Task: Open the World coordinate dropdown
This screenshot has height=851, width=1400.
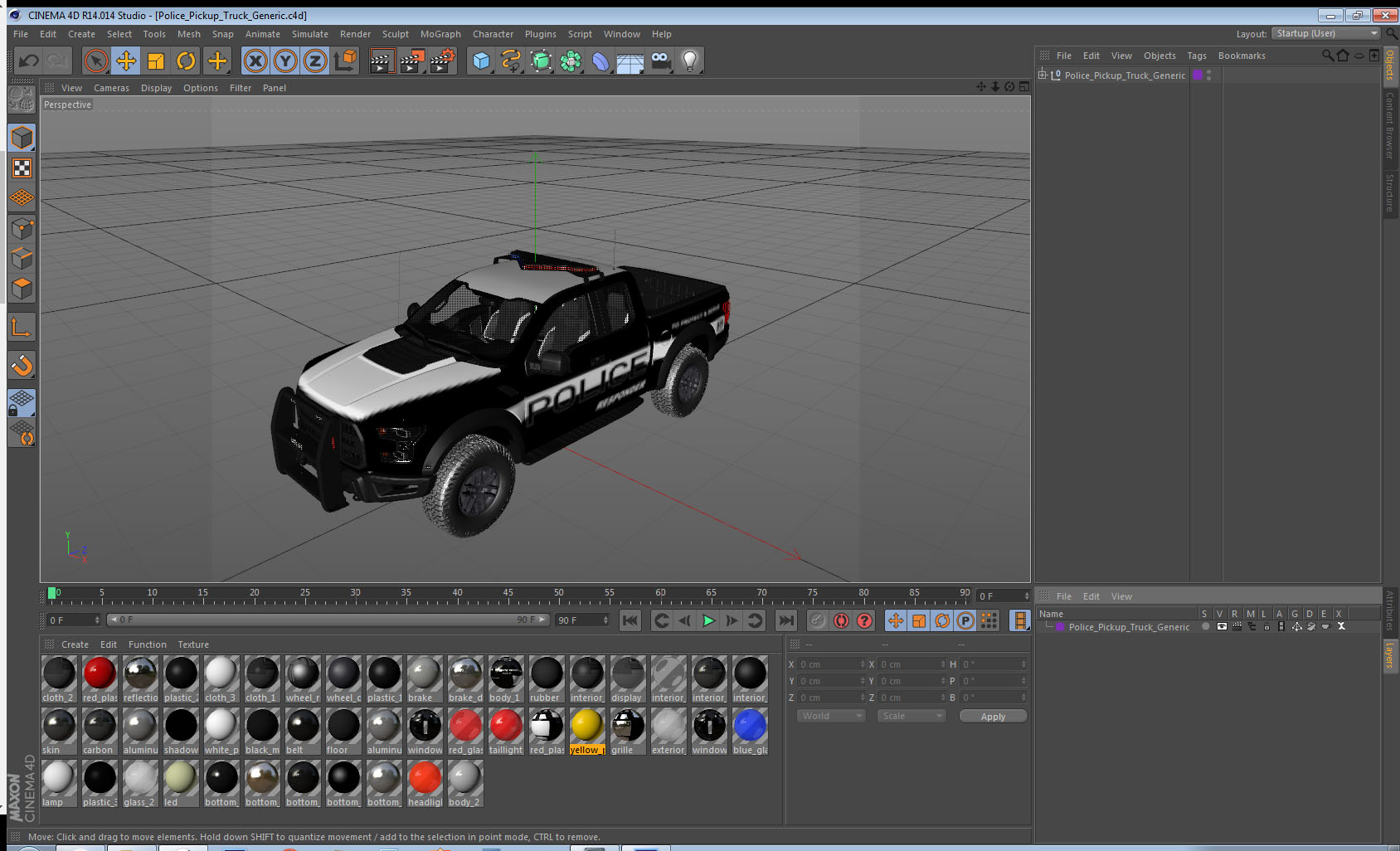Action: pos(832,716)
